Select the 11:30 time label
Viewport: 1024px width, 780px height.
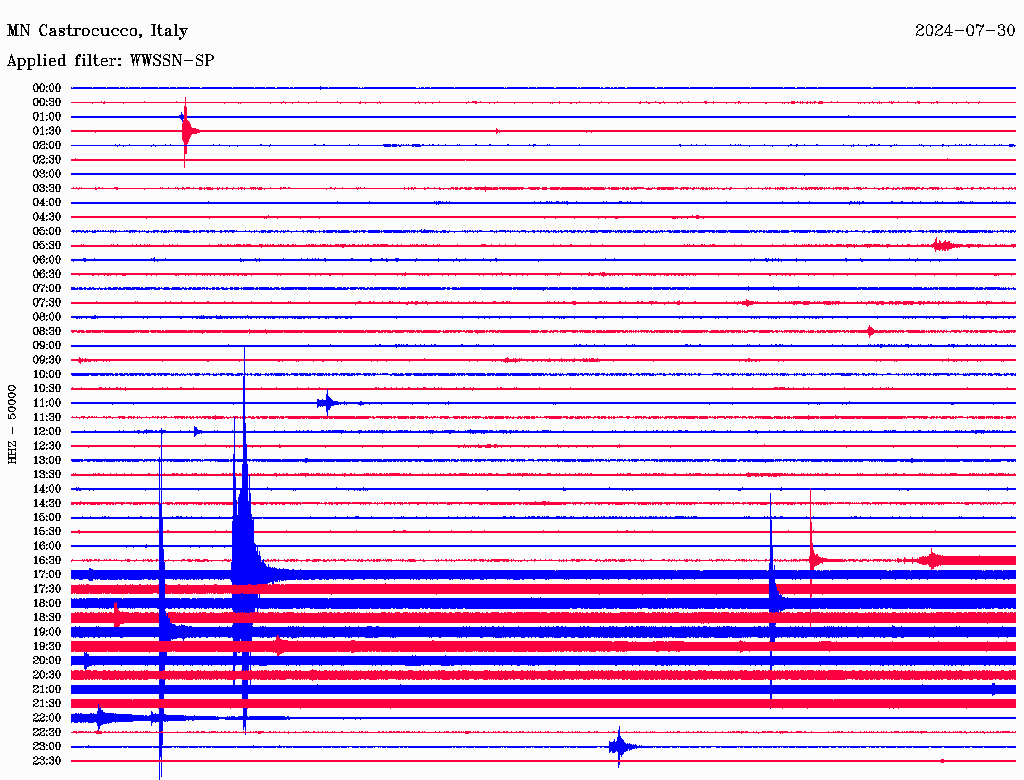tap(46, 417)
